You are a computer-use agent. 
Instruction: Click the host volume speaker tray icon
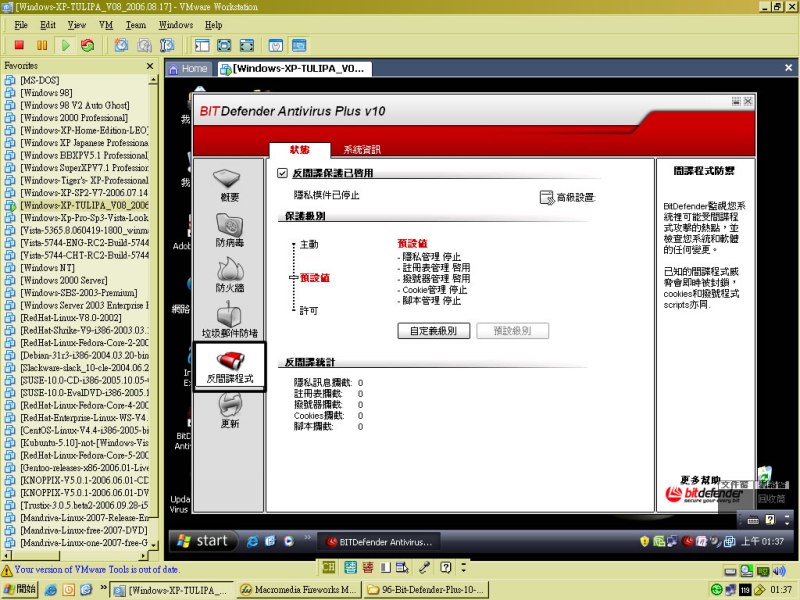click(x=779, y=571)
